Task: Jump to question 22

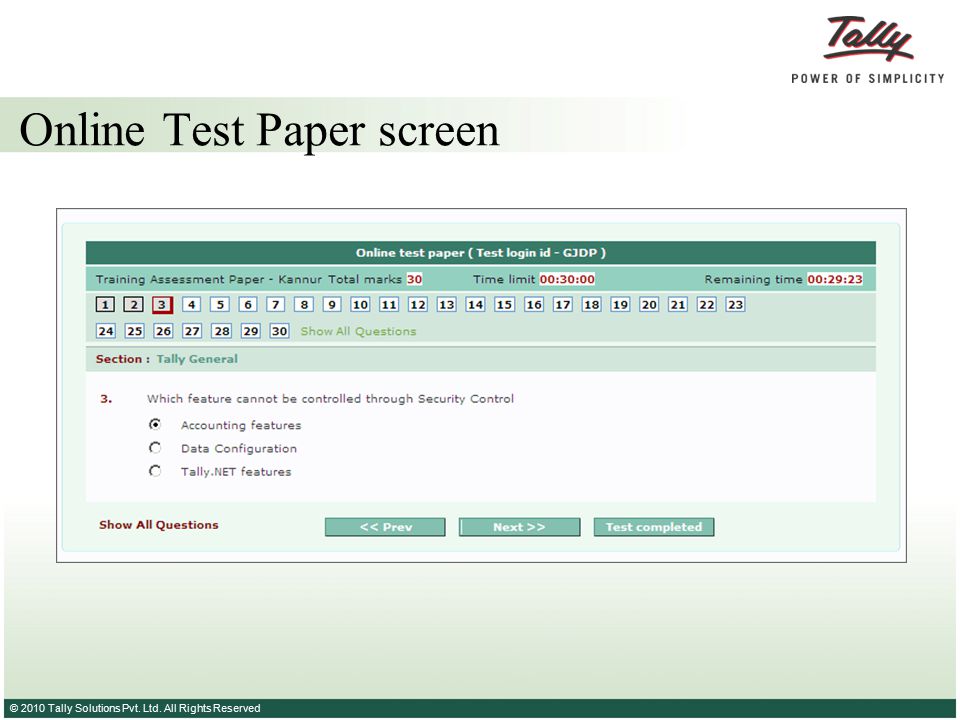Action: (707, 304)
